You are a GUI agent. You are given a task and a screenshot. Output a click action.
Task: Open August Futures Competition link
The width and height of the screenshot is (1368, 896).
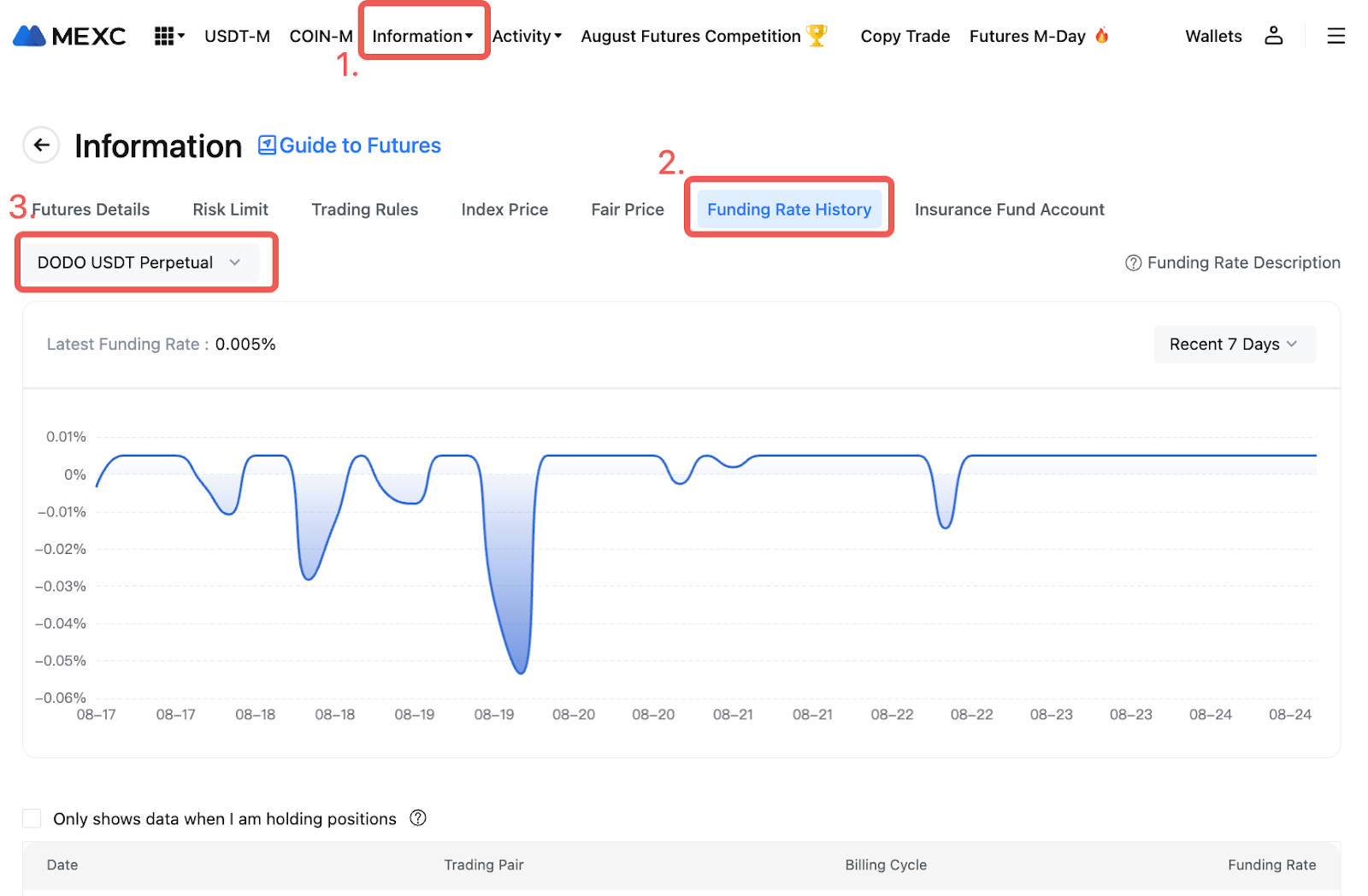[691, 36]
